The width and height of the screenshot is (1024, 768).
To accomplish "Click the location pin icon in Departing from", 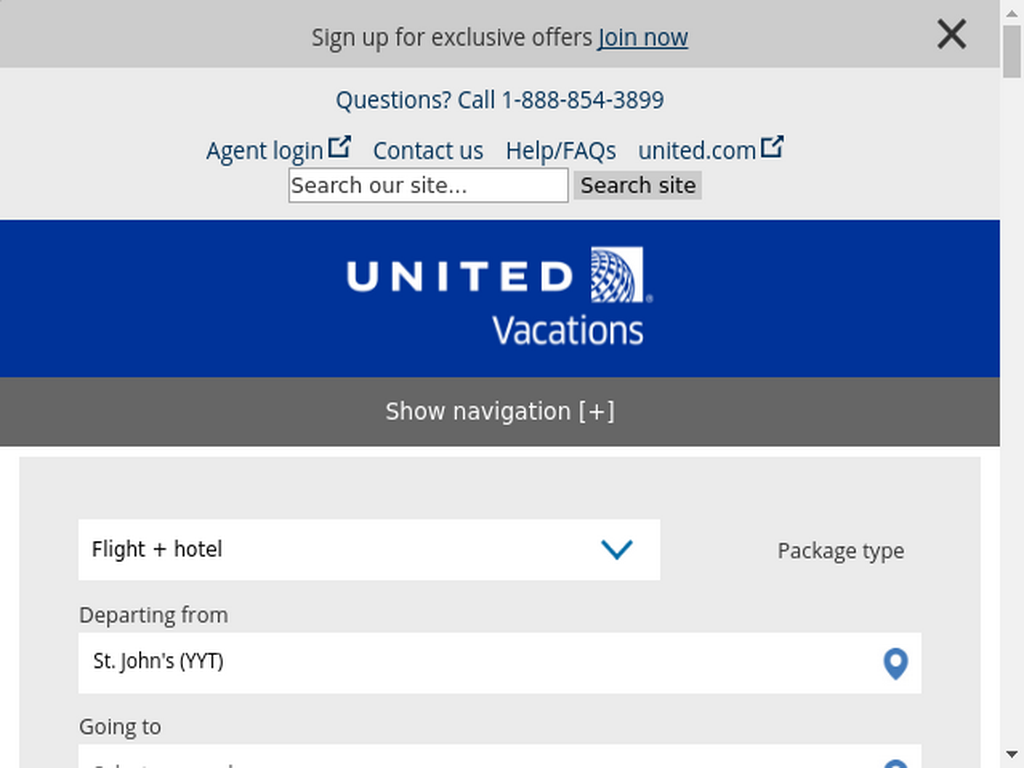I will (x=895, y=664).
